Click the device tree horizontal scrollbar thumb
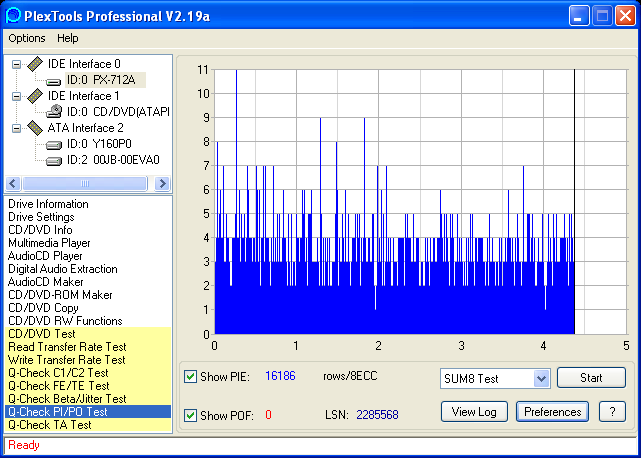 coord(85,184)
